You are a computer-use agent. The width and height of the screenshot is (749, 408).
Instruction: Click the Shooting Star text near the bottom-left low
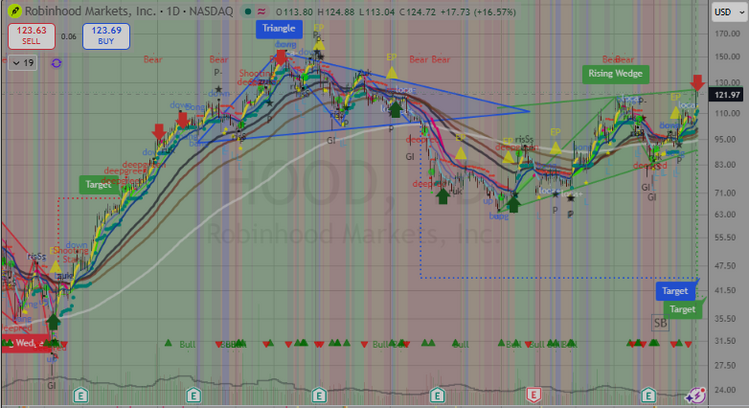pyautogui.click(x=71, y=255)
